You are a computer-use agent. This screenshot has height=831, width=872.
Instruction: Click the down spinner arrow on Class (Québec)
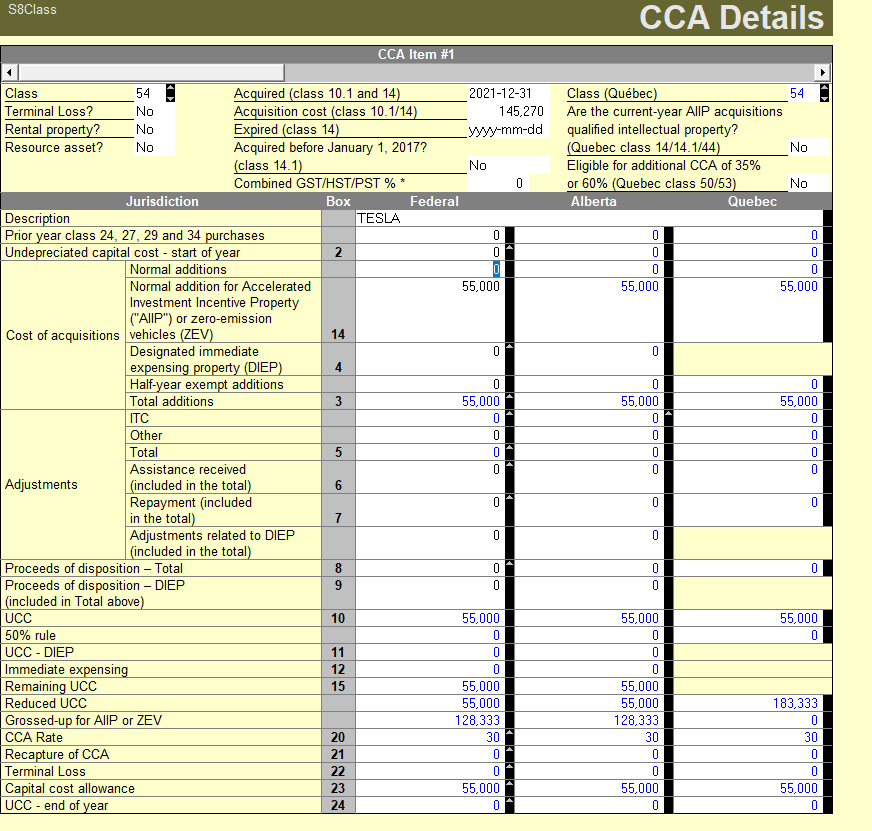(823, 98)
